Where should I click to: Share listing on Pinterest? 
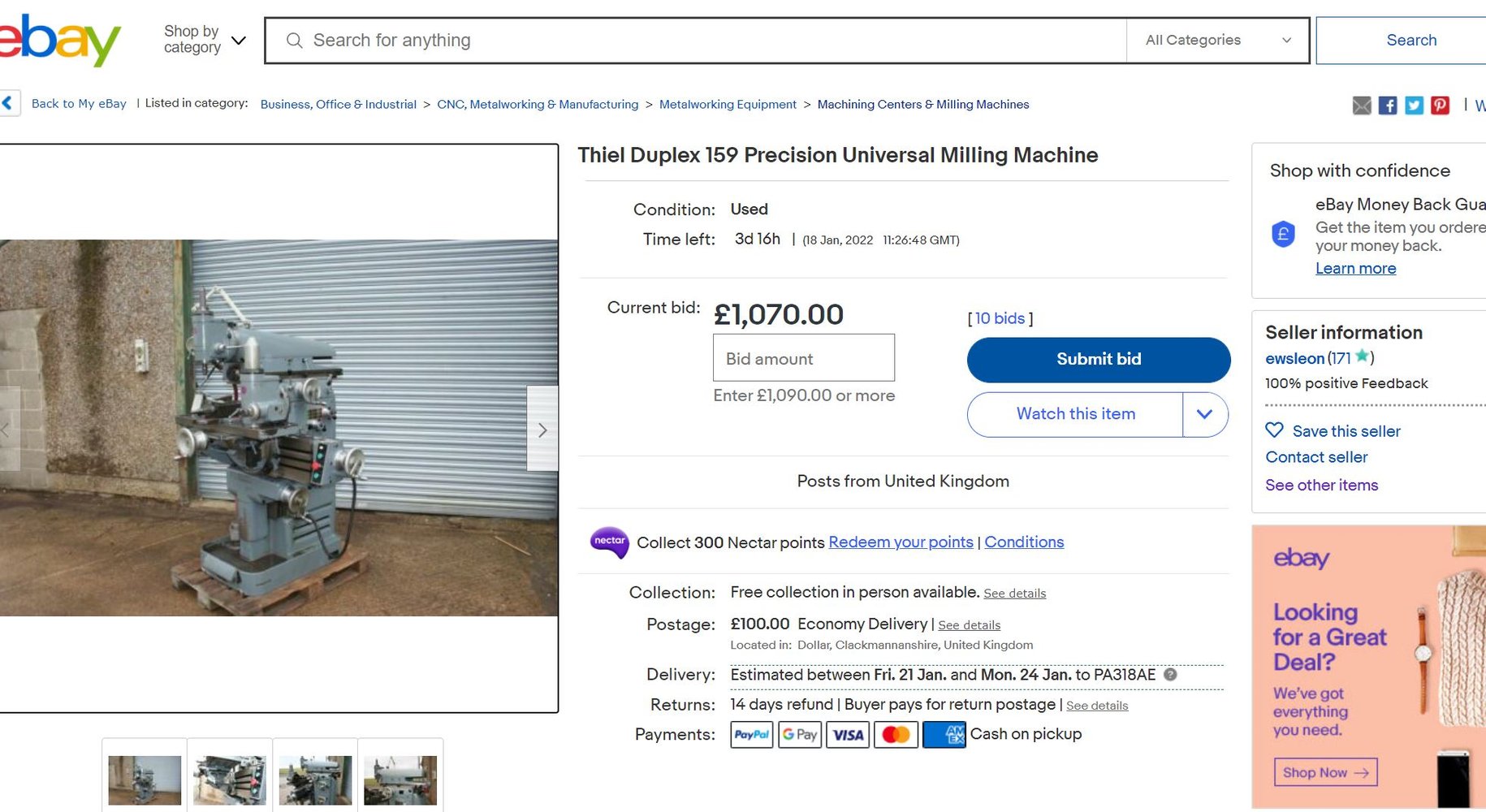point(1440,106)
